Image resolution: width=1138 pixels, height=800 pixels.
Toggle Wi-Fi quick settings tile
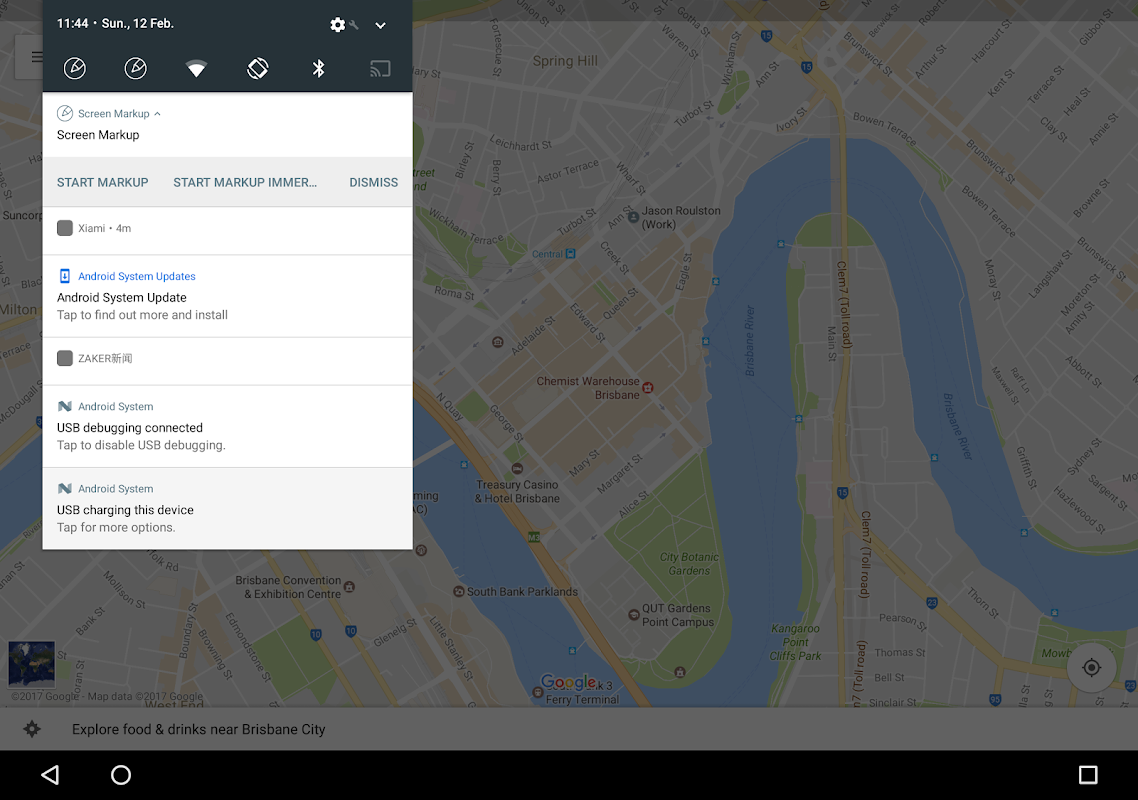(196, 69)
